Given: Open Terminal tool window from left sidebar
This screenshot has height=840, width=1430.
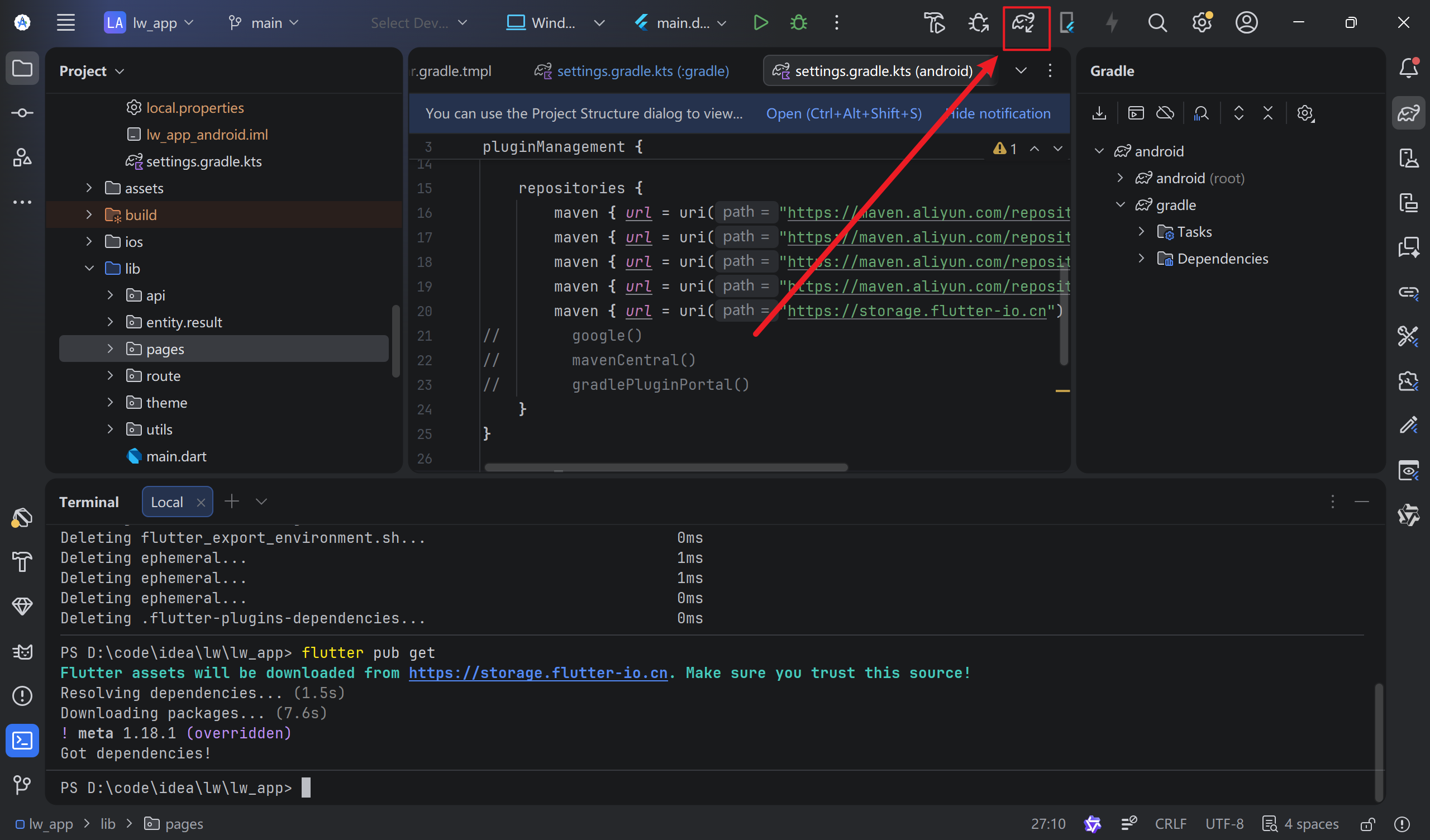Looking at the screenshot, I should coord(22,740).
